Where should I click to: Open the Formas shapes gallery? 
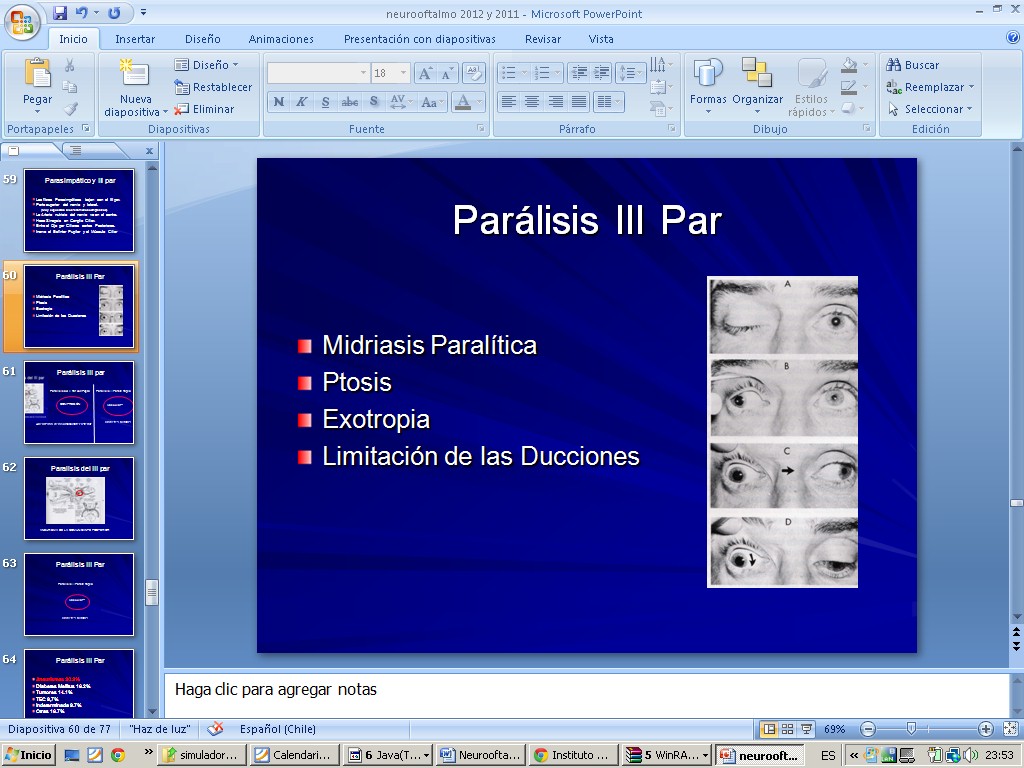[708, 80]
